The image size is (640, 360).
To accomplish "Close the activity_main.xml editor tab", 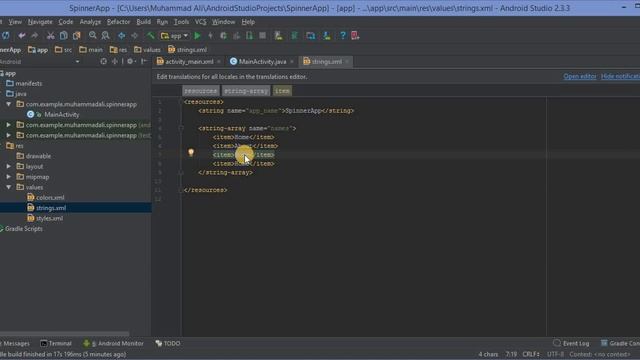I will pos(219,62).
